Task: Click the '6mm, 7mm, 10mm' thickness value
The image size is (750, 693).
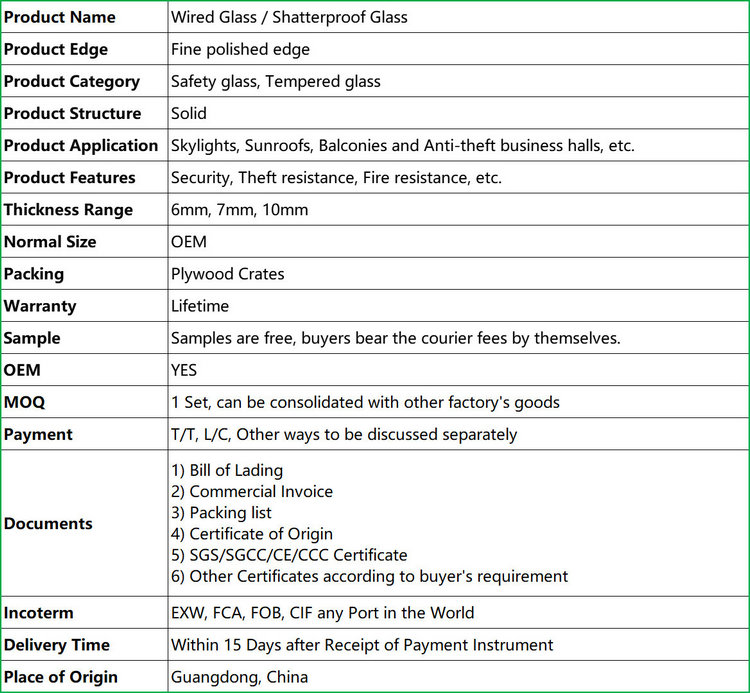Action: click(x=239, y=210)
